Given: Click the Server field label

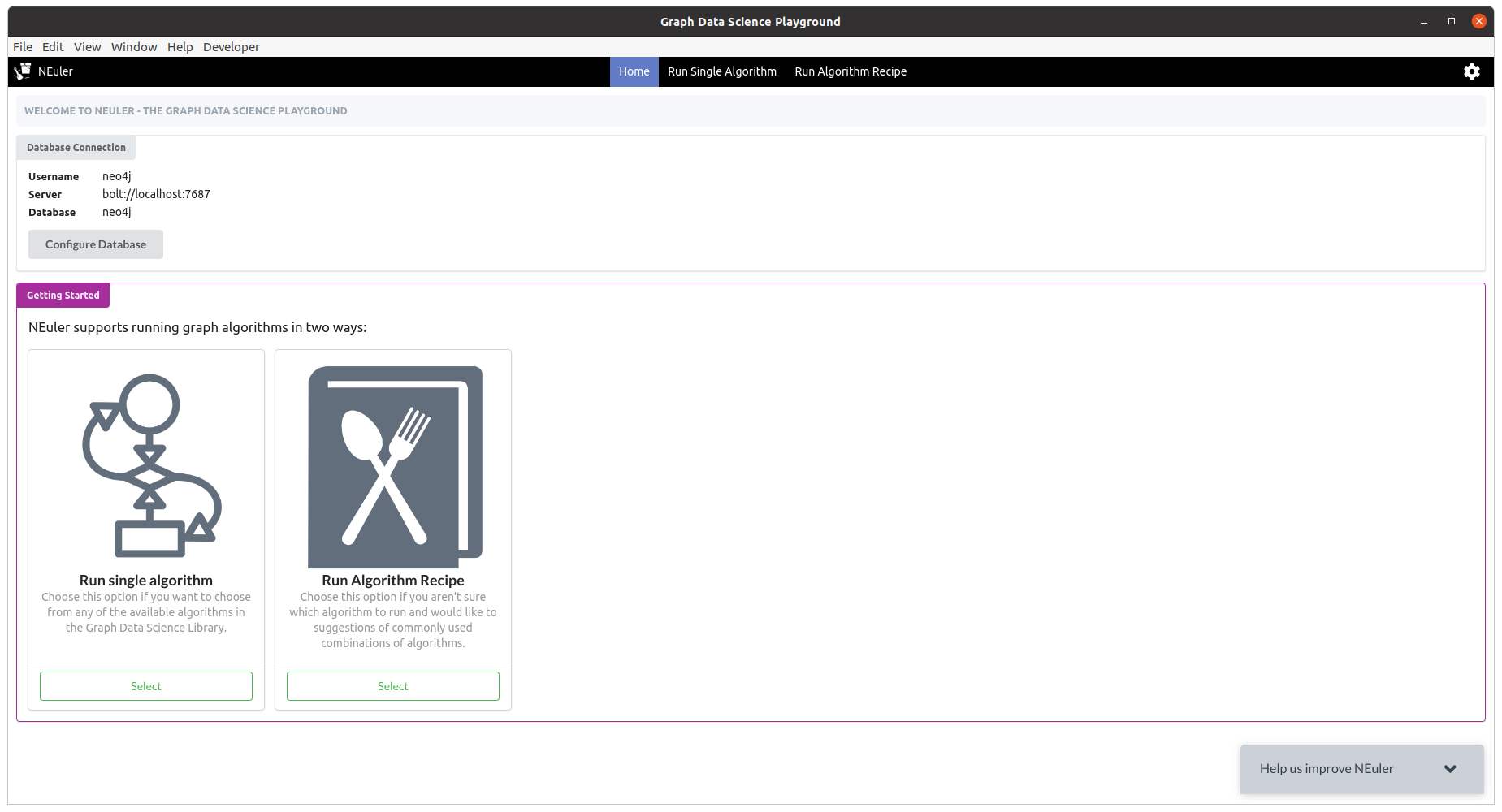Looking at the screenshot, I should 45,195.
